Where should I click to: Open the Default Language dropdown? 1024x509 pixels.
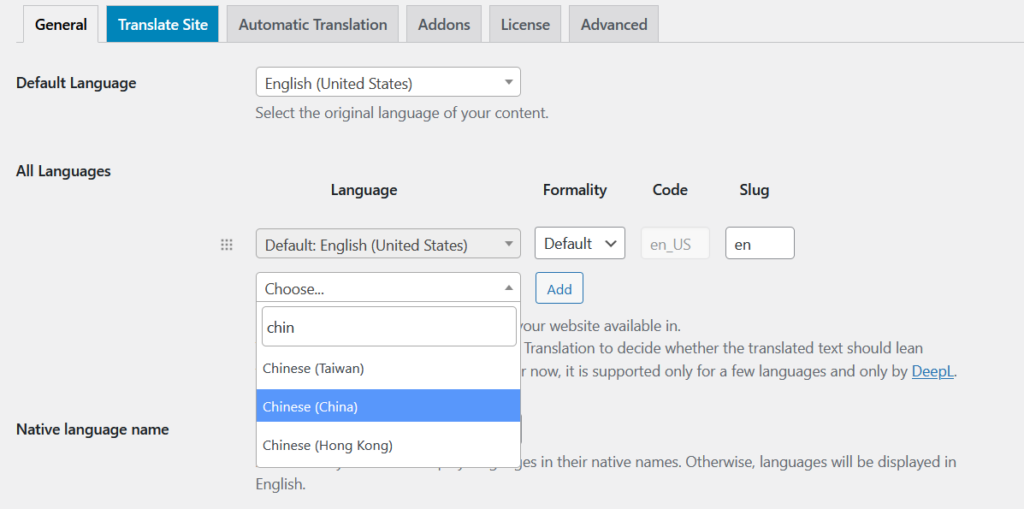click(x=388, y=84)
